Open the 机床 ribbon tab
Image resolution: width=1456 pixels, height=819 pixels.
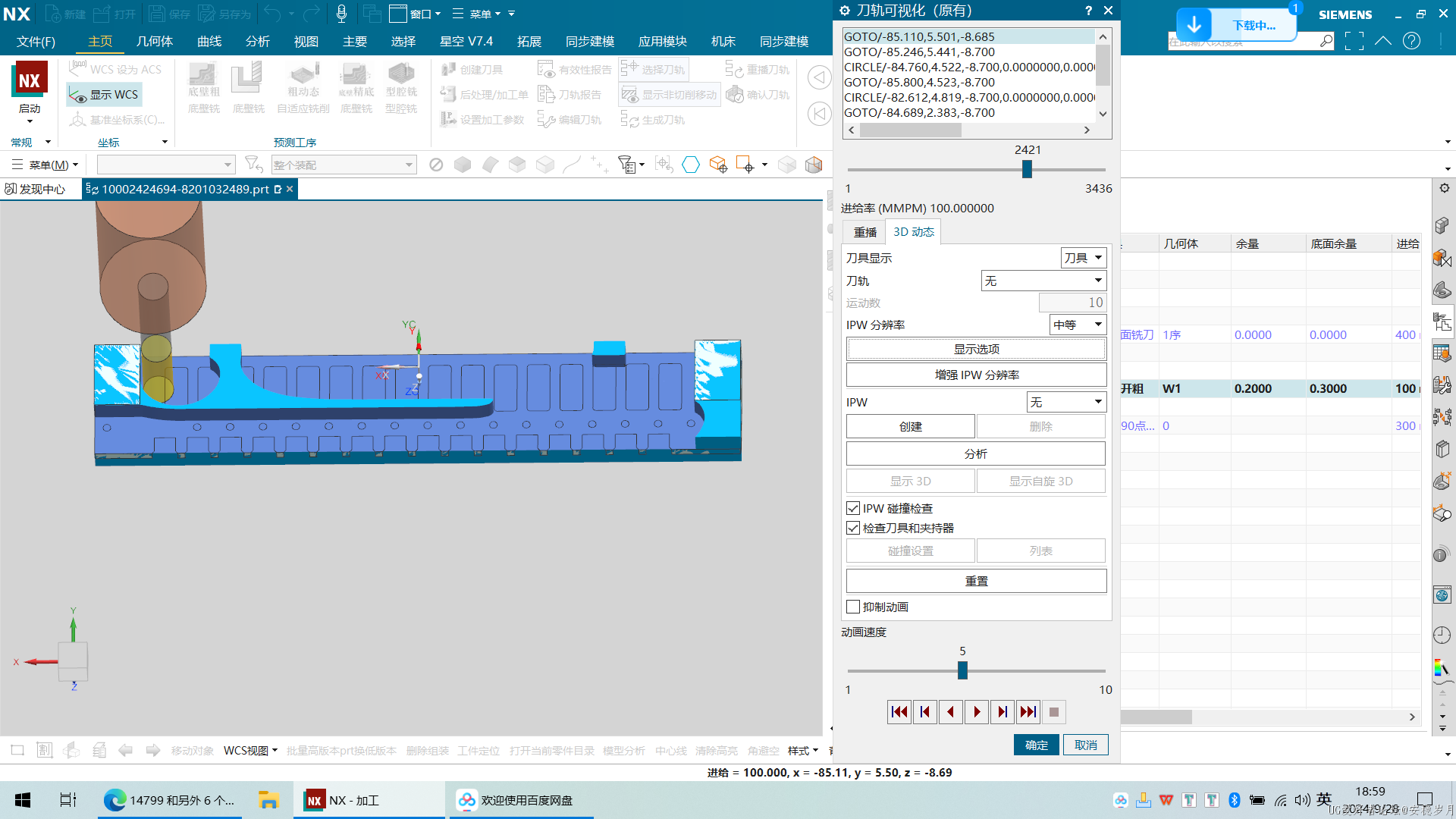[x=723, y=41]
